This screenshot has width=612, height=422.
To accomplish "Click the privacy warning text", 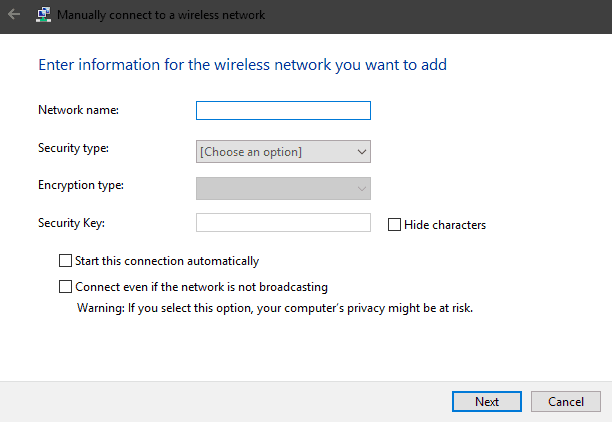I will tap(275, 308).
